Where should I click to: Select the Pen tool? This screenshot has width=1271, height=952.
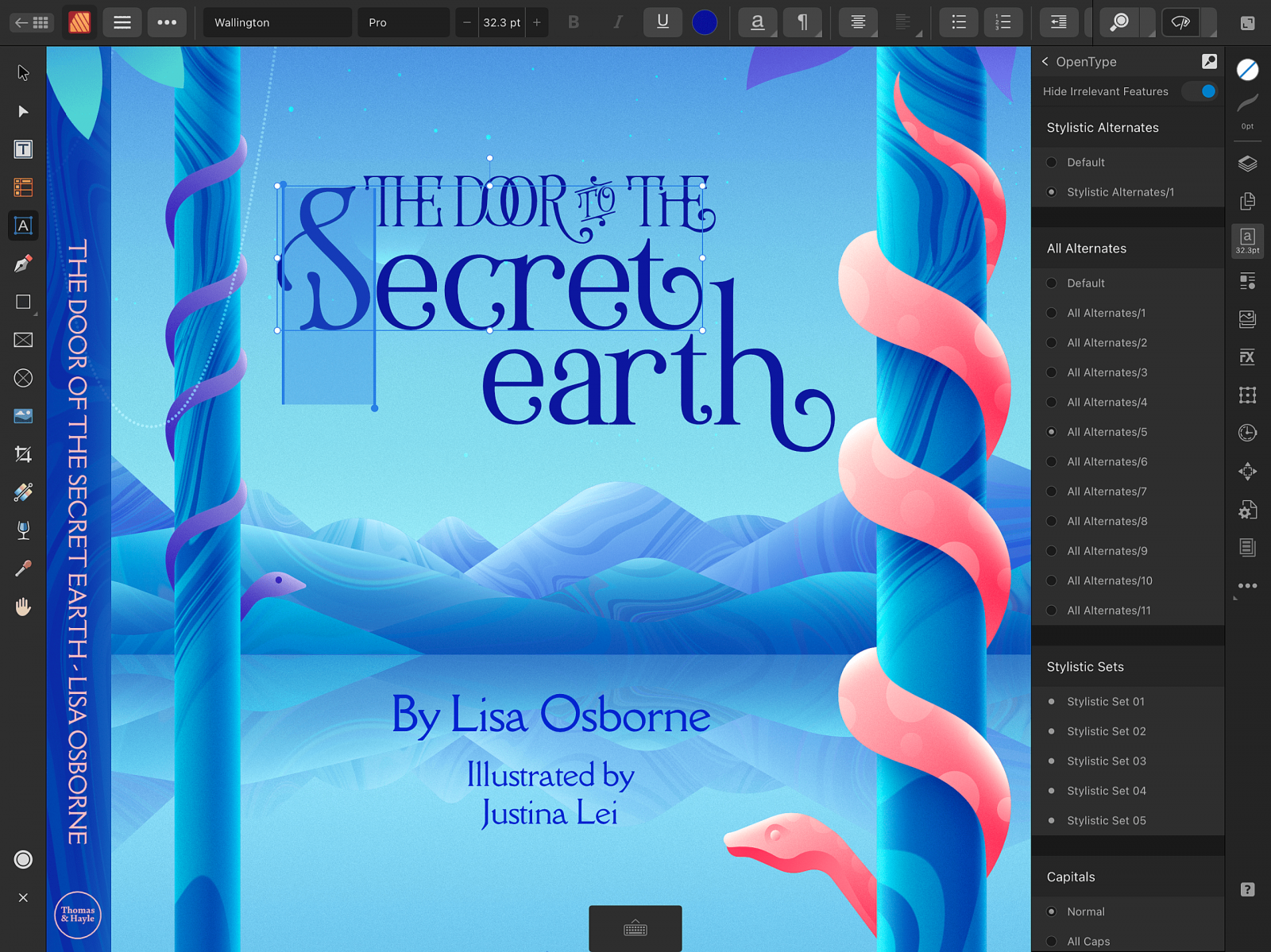point(23,264)
